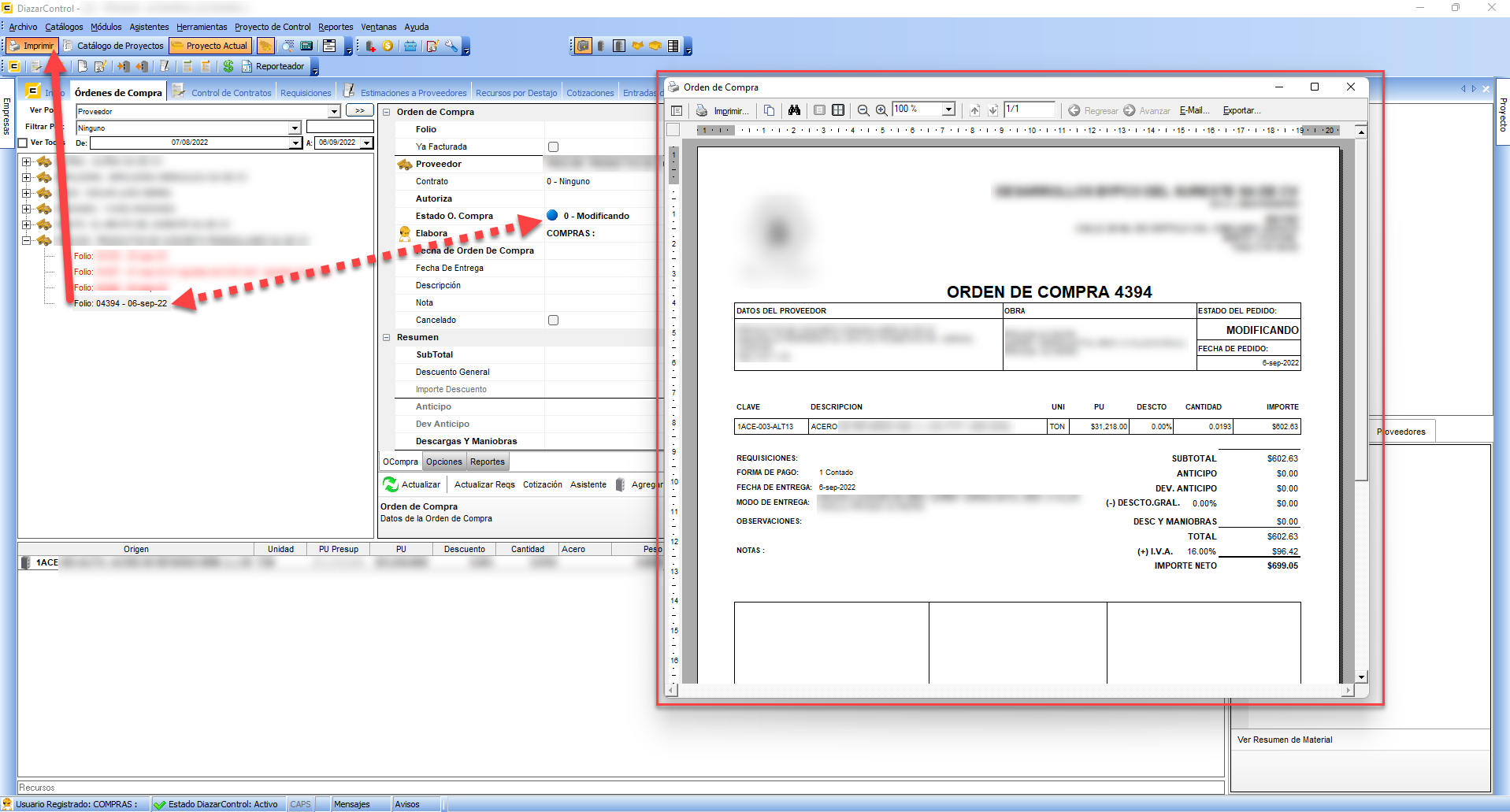
Task: Click the binoculars search icon in preview
Action: [x=794, y=110]
